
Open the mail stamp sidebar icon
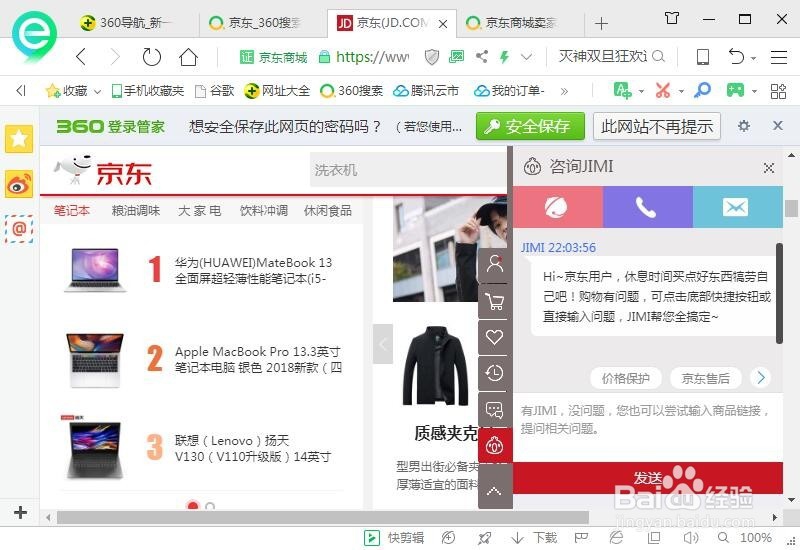19,229
